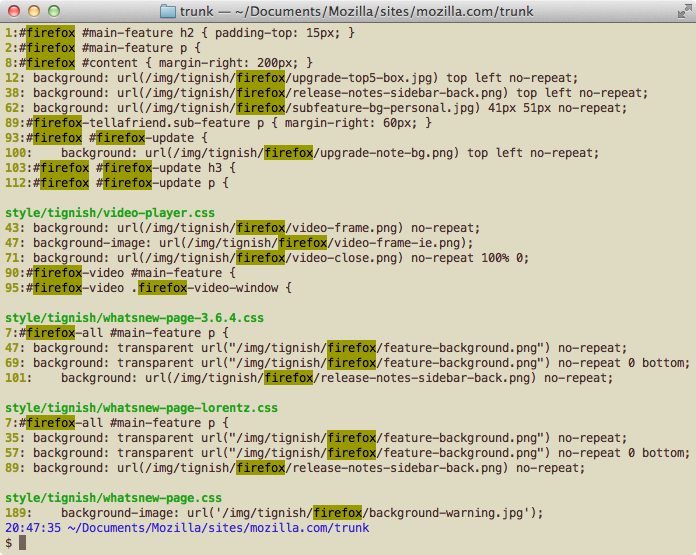This screenshot has width=696, height=555.
Task: Click line 12 with upgrade-top5-box.jpg
Action: [292, 78]
